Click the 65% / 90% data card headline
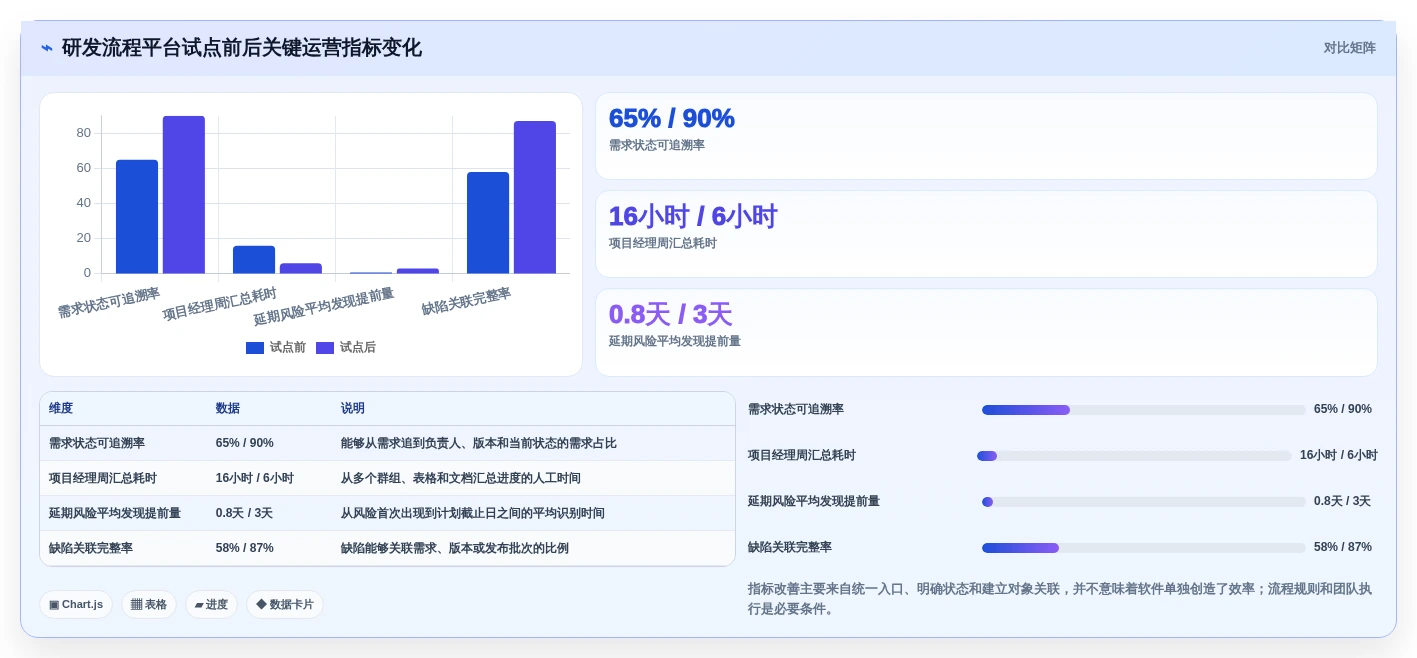 pos(672,118)
